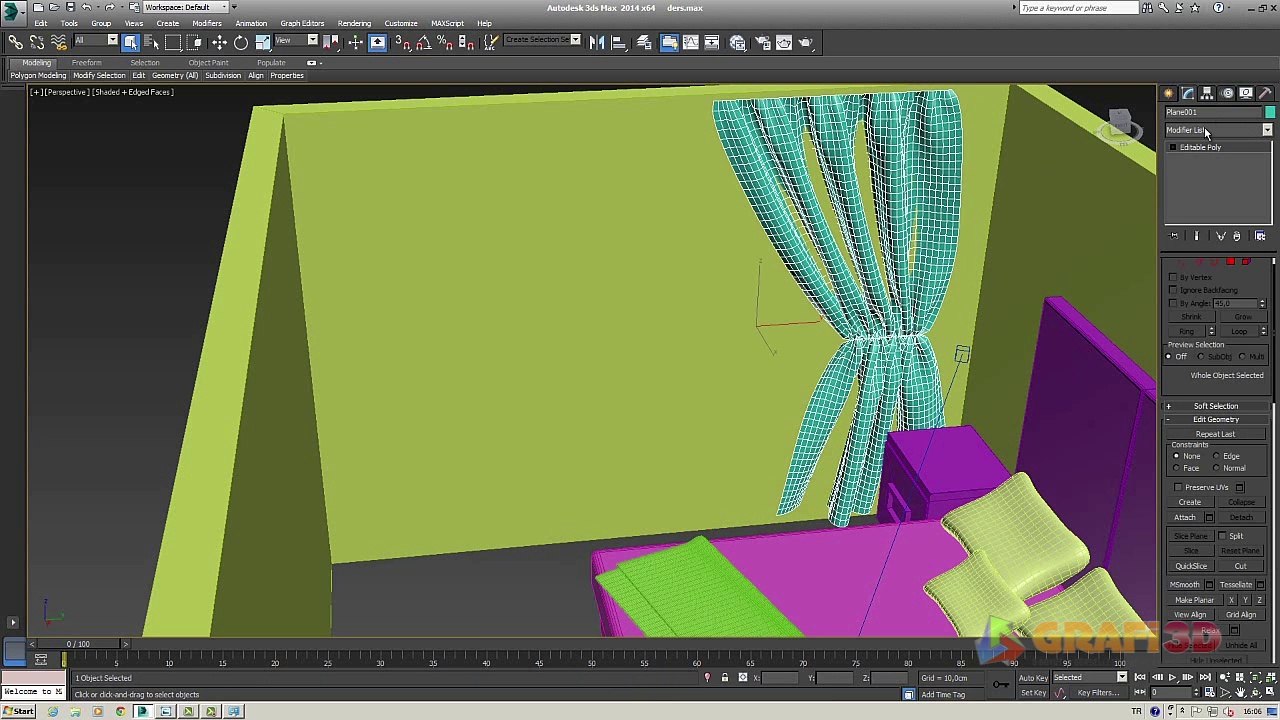Enable the Preserve UVs checkbox

(x=1178, y=487)
